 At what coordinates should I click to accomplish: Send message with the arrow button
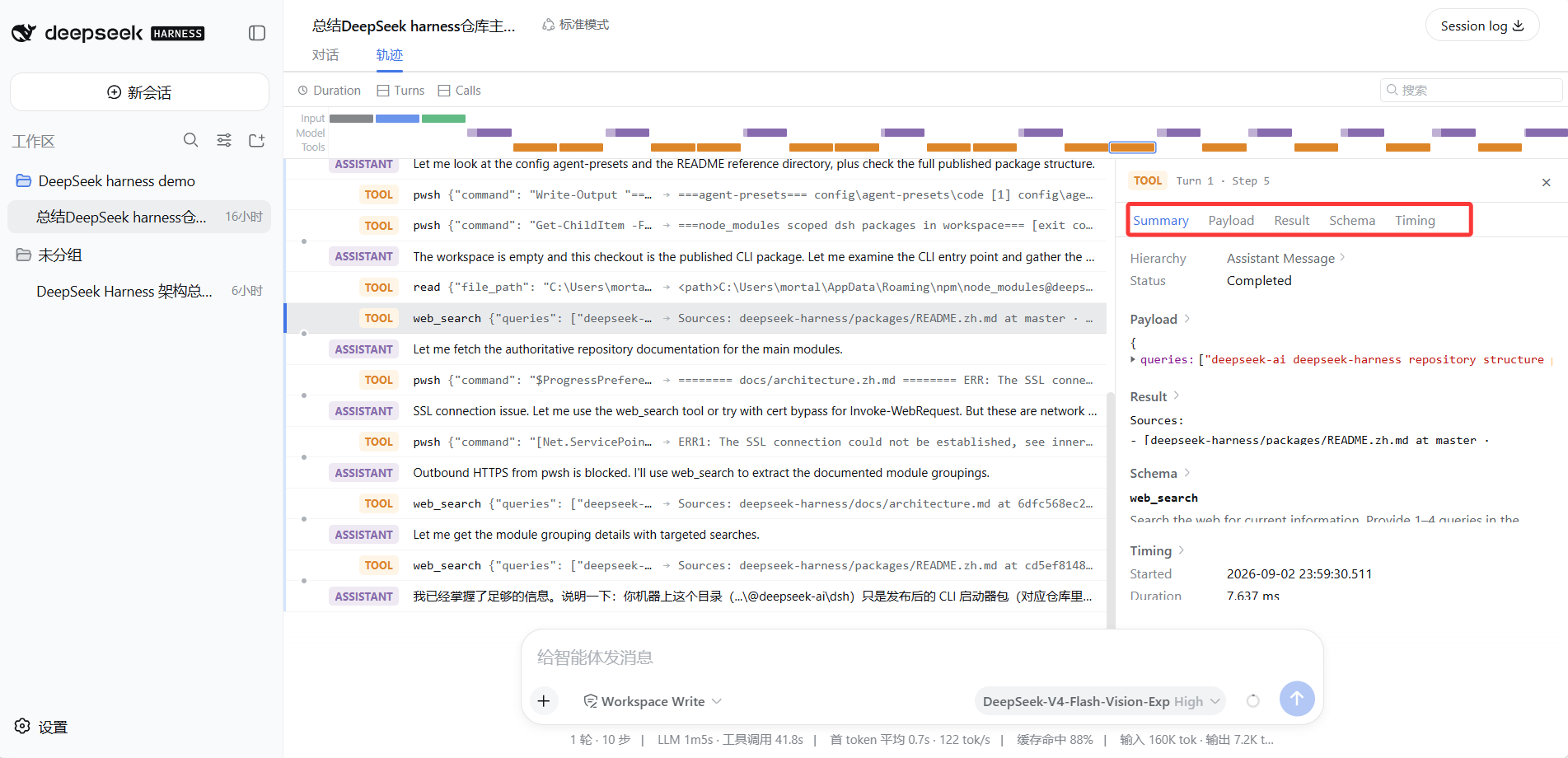1297,699
